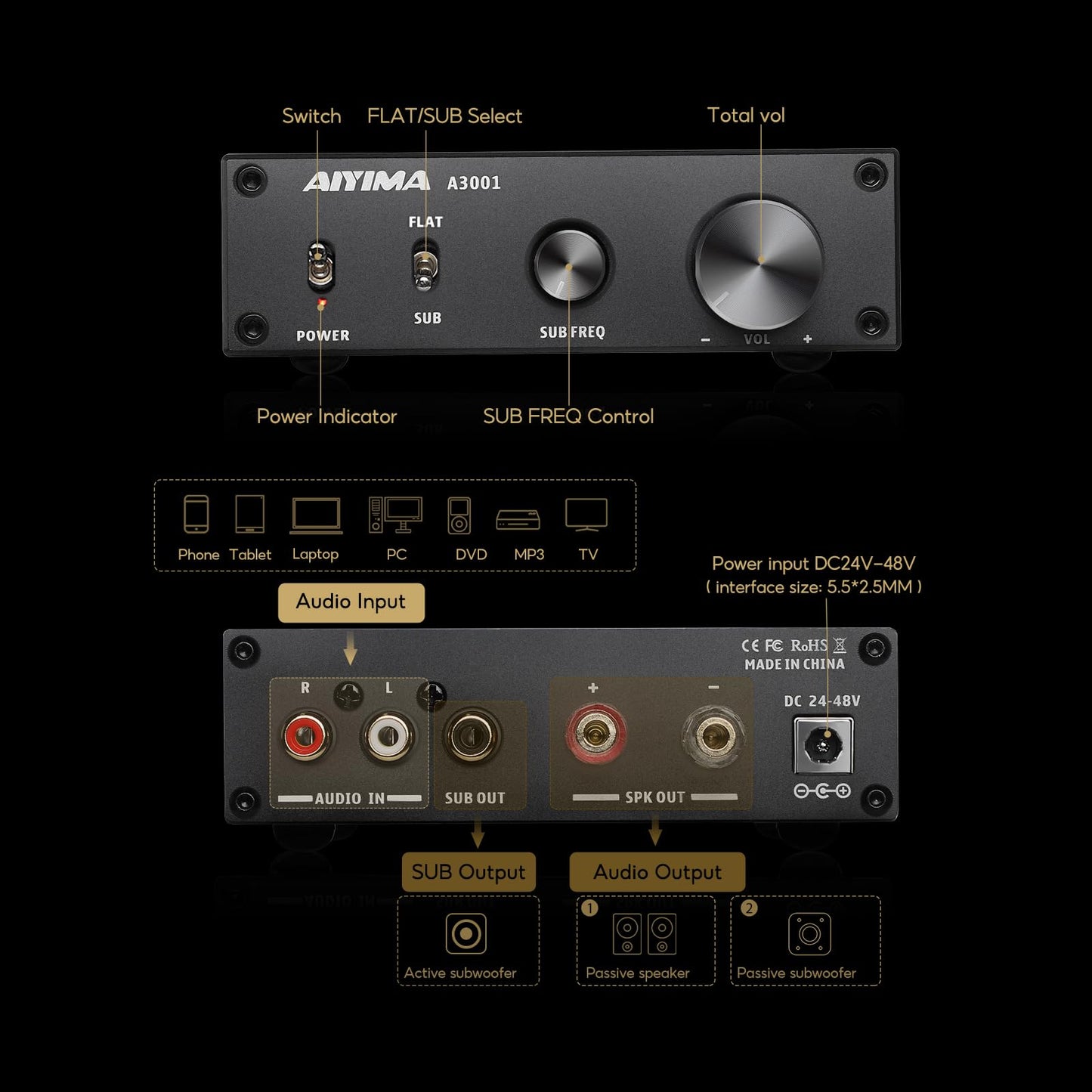Select the Passive speaker icon
This screenshot has width=1092, height=1092.
pos(644,934)
